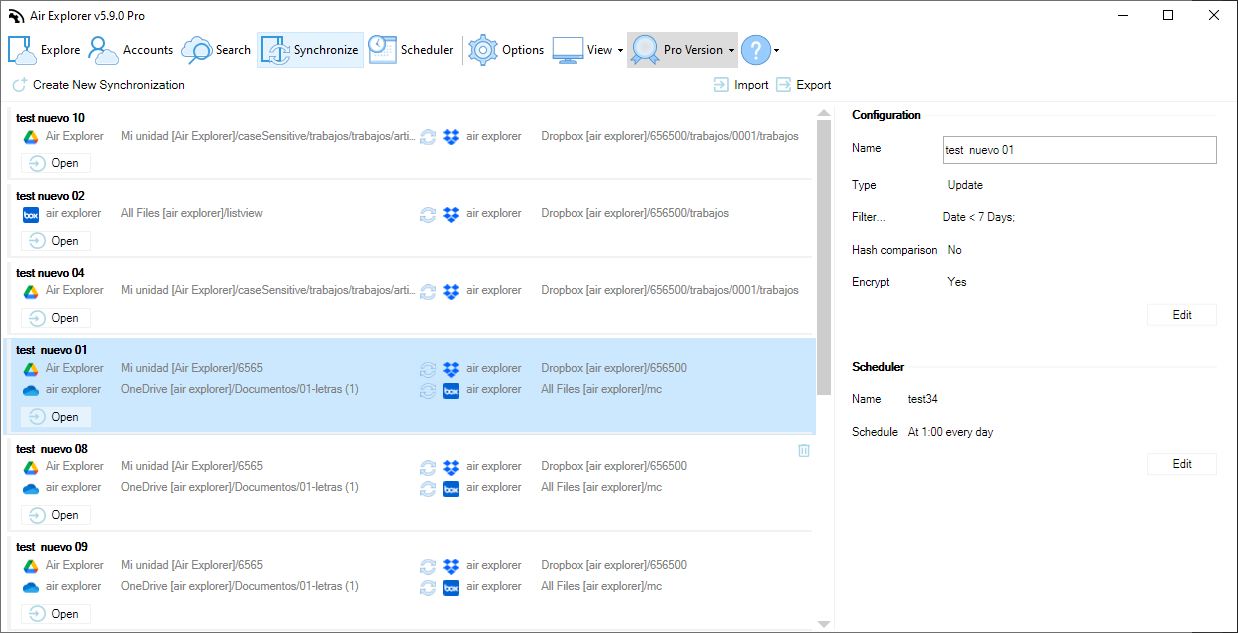Open dropdown arrow next to help icon
Image resolution: width=1238 pixels, height=633 pixels.
click(x=777, y=50)
